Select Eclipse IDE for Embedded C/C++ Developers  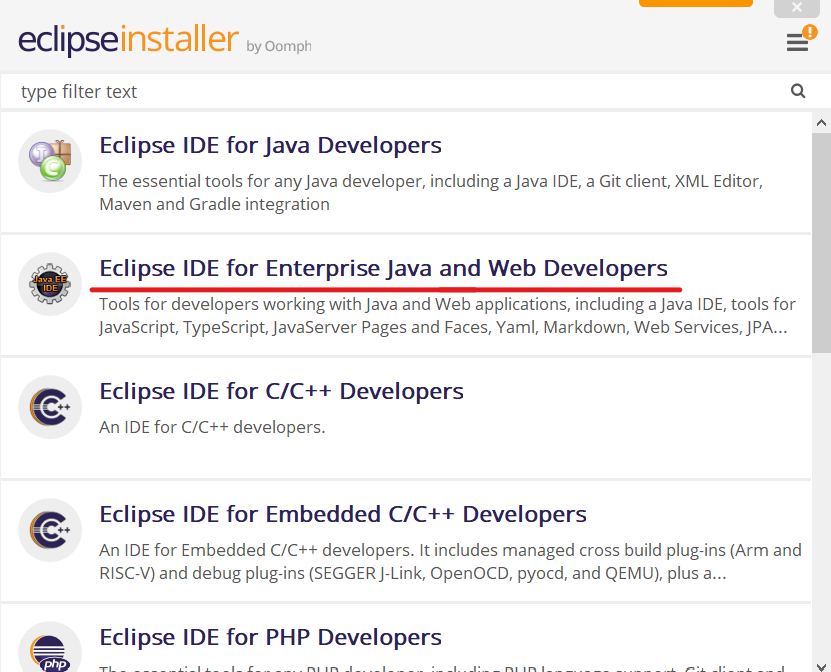(343, 514)
